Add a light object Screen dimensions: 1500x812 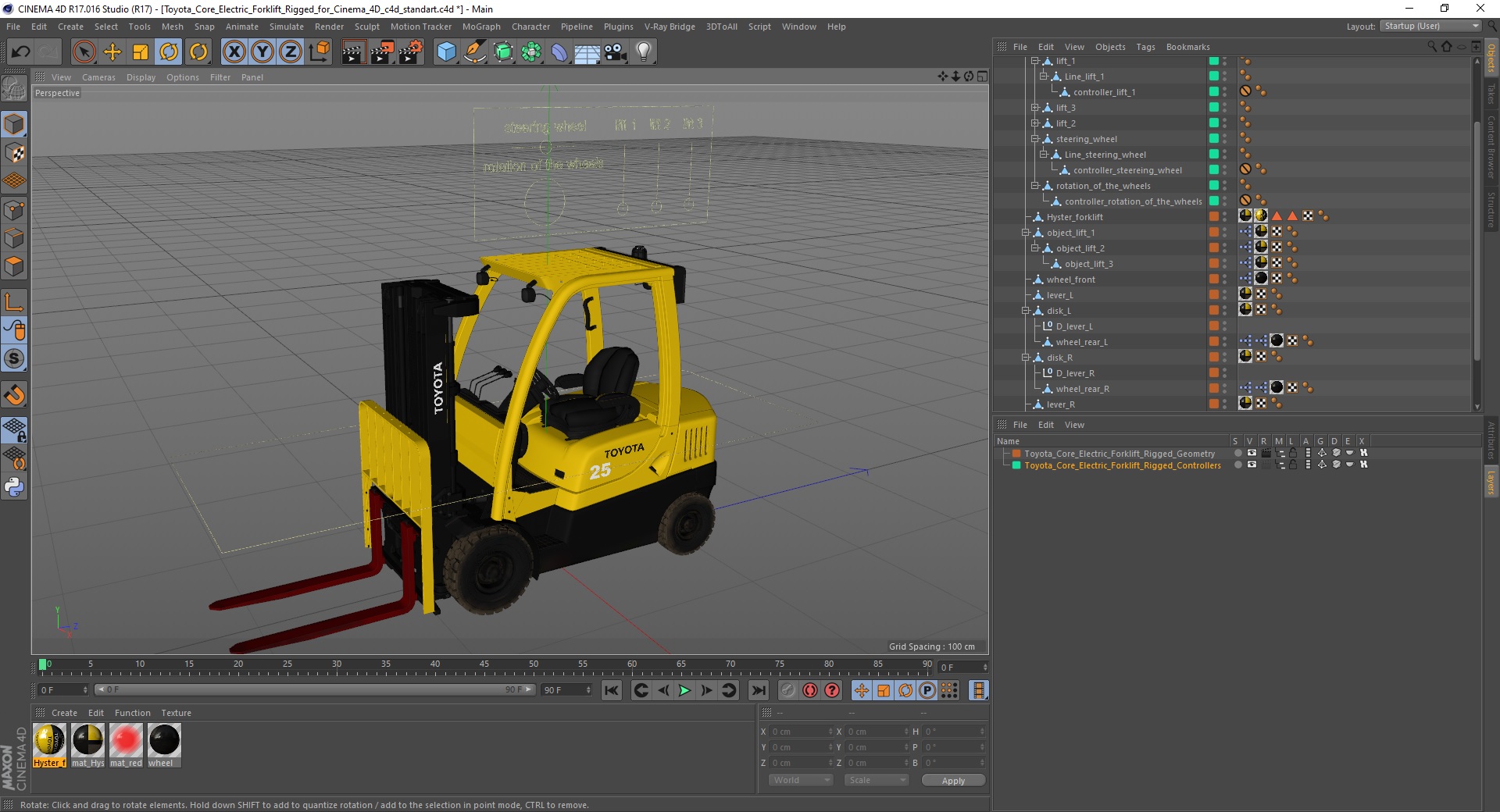pos(644,52)
